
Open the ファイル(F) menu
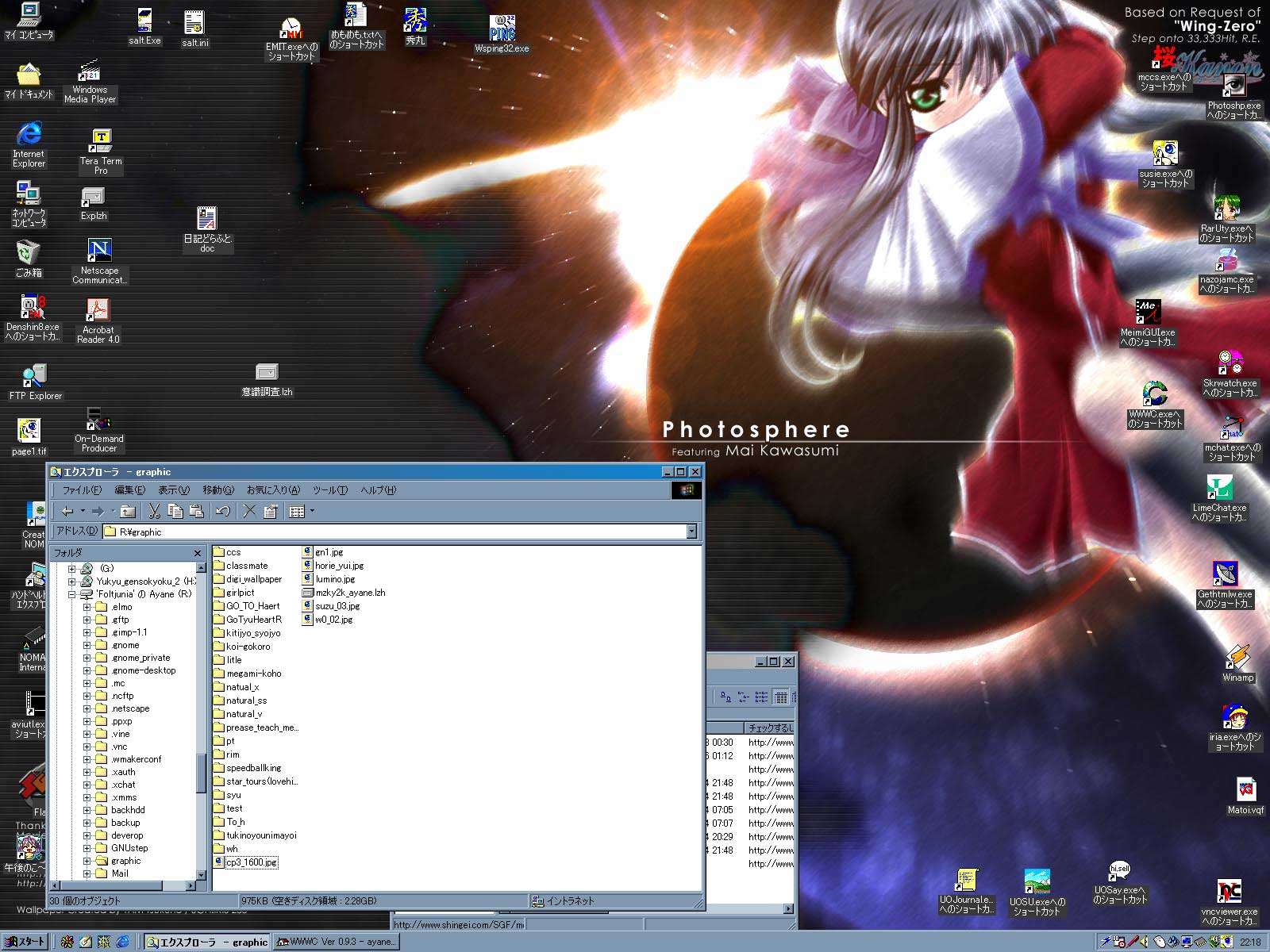[x=82, y=490]
